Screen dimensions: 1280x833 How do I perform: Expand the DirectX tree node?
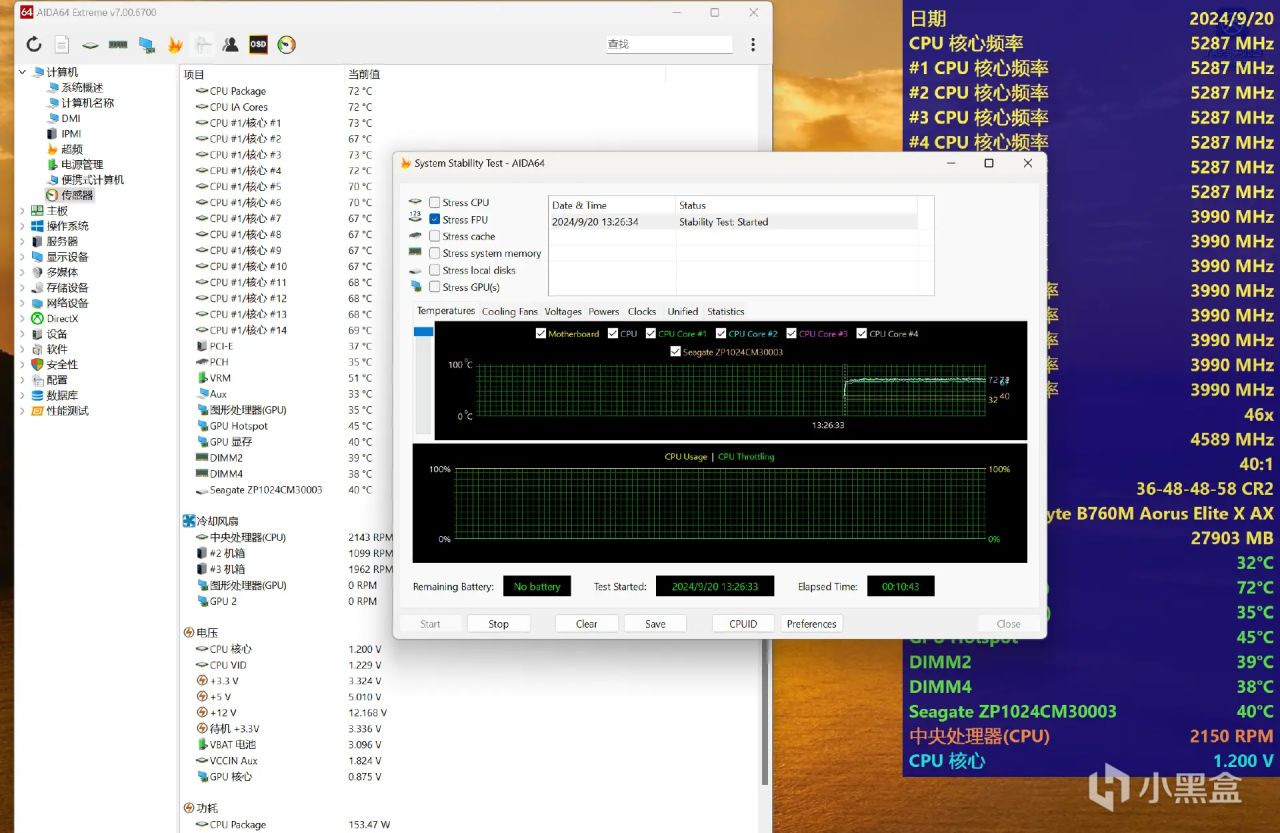[23, 319]
